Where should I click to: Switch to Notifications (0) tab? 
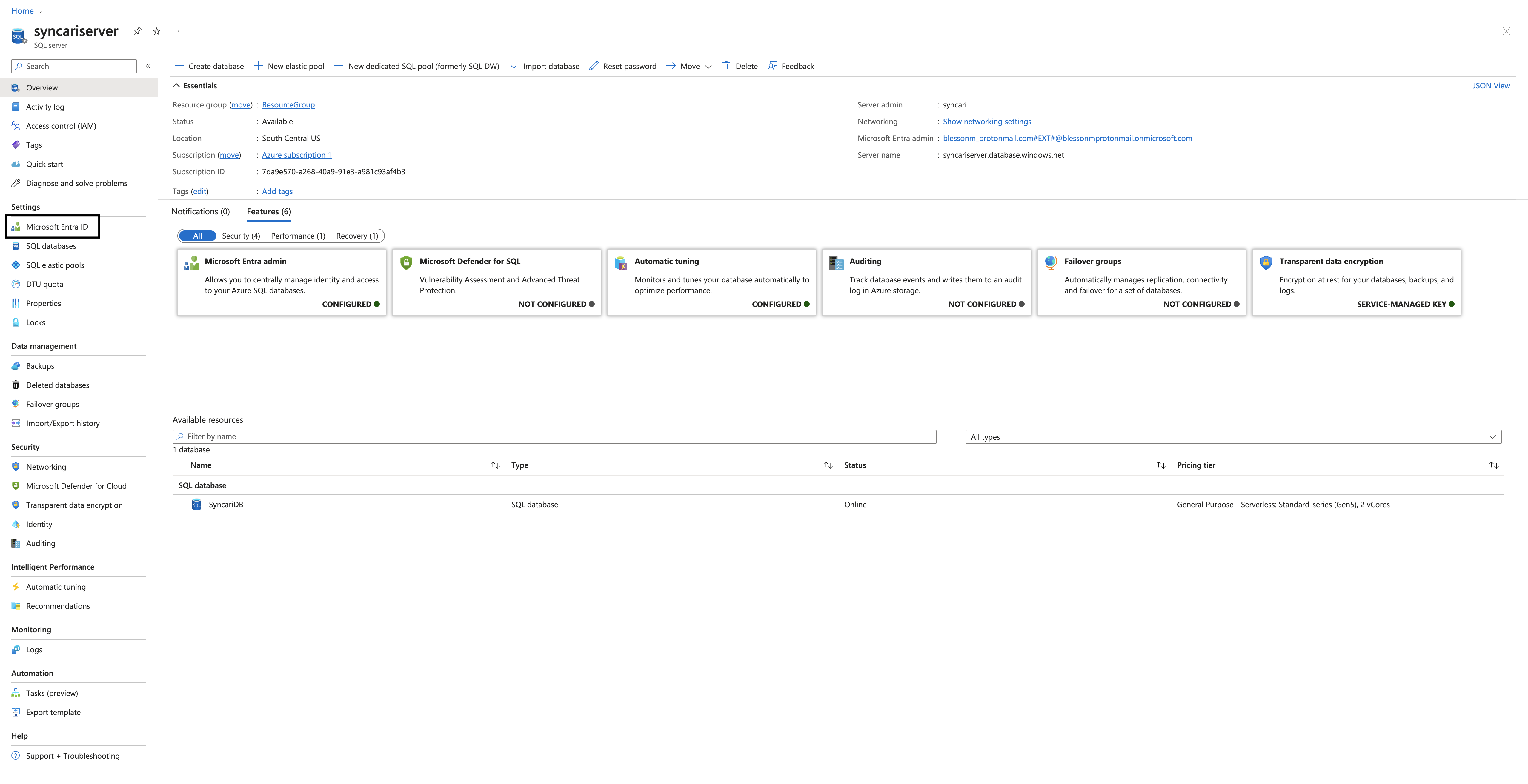(x=201, y=212)
